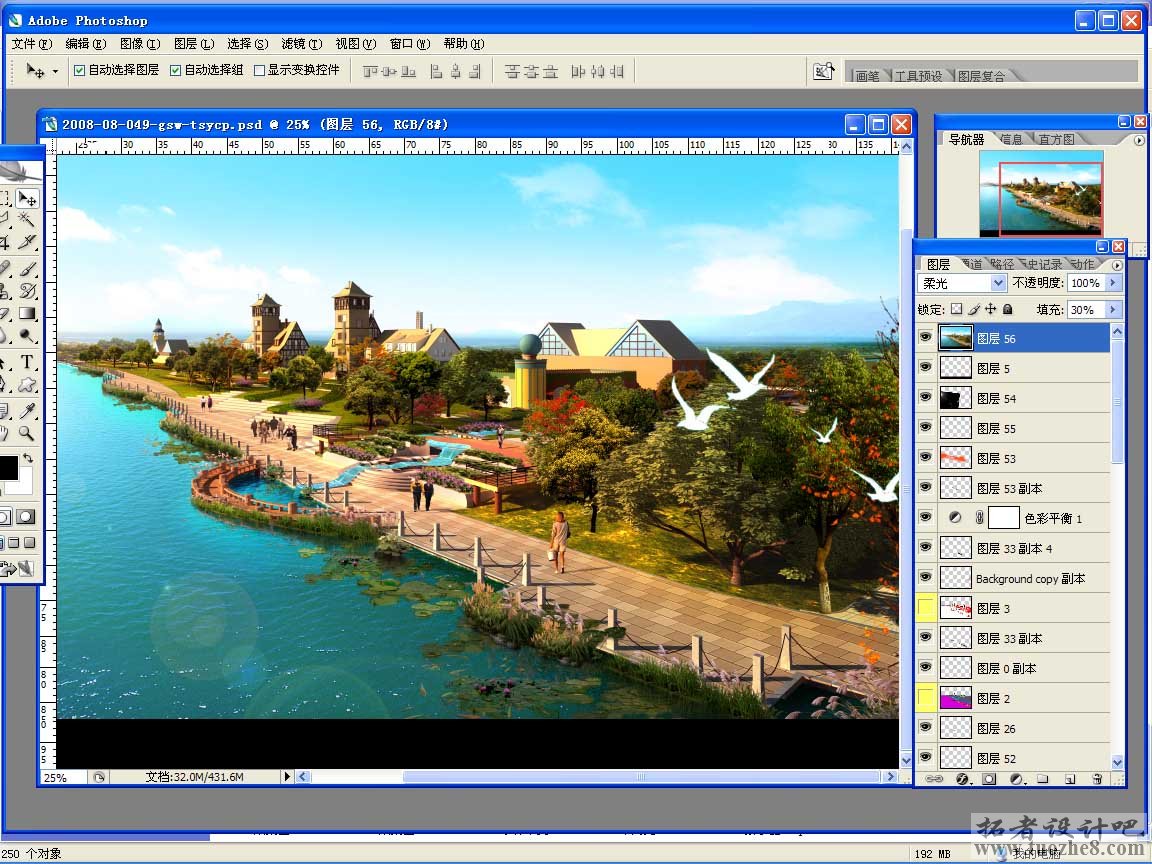The height and width of the screenshot is (864, 1152).
Task: Hide the Background copy 副本 layer
Action: tap(925, 577)
